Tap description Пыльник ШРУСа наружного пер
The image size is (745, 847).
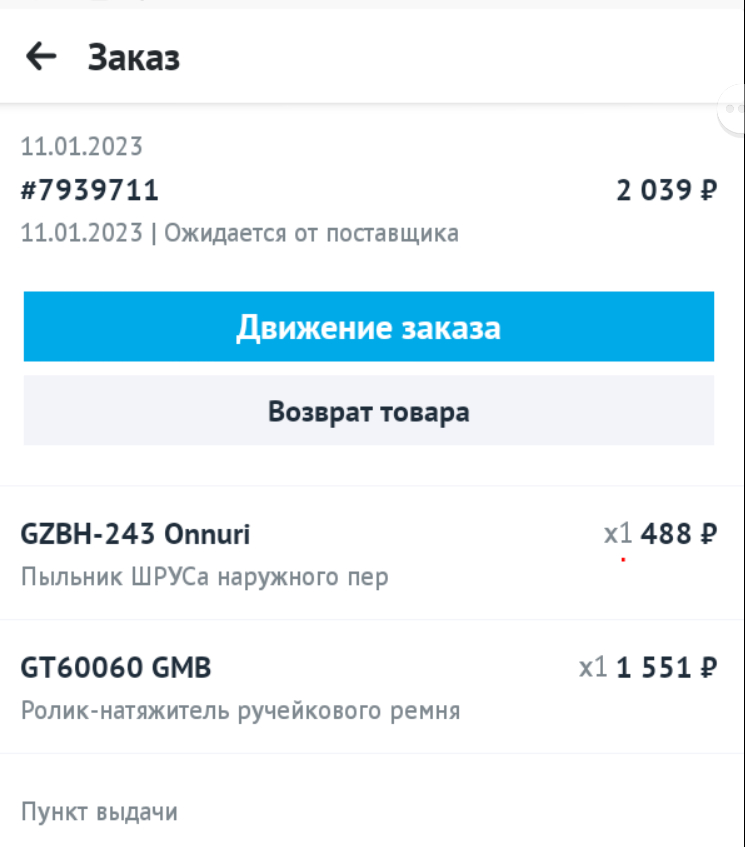pos(204,577)
